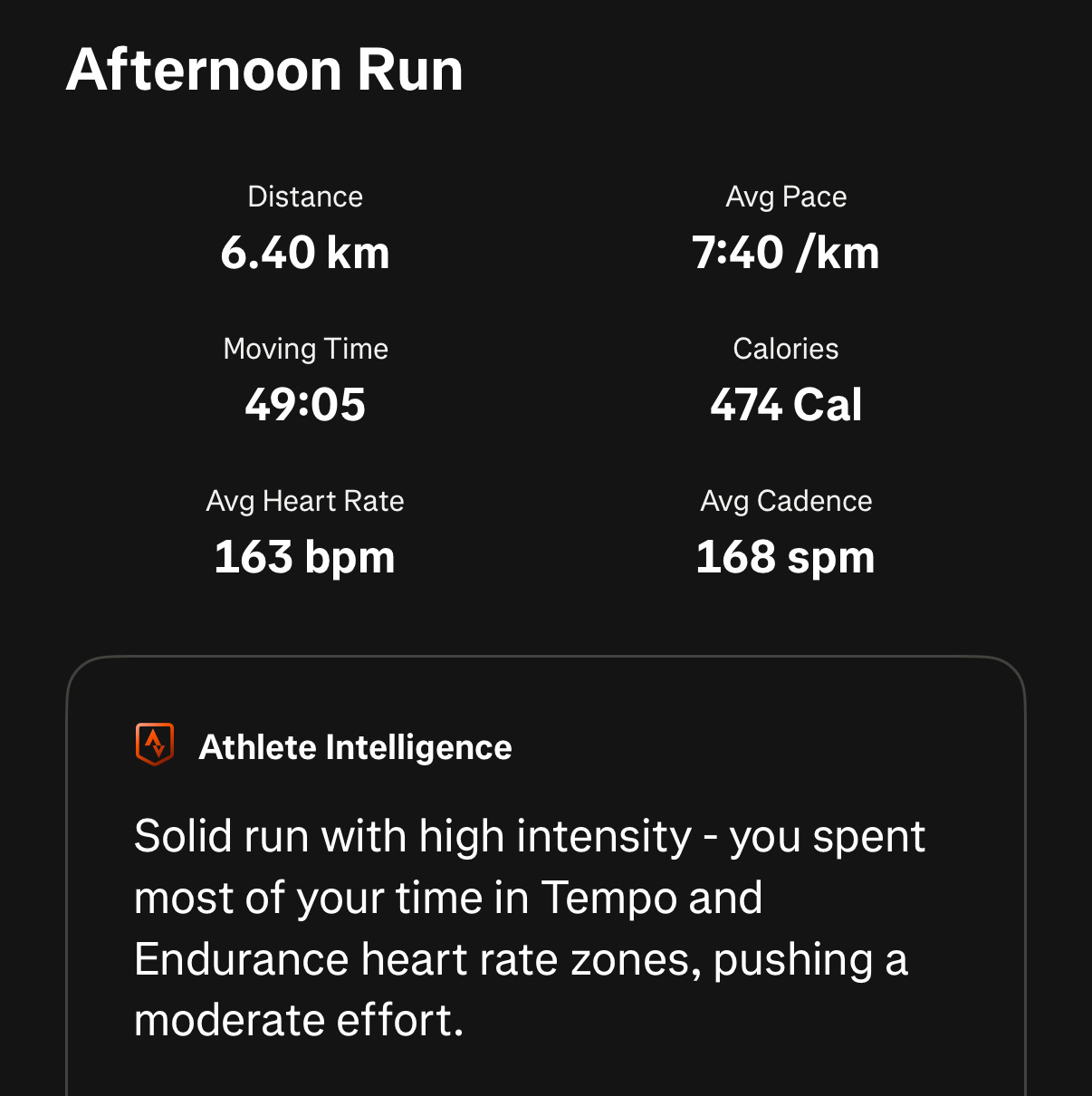Tap the 474 Cal value

coord(786,405)
